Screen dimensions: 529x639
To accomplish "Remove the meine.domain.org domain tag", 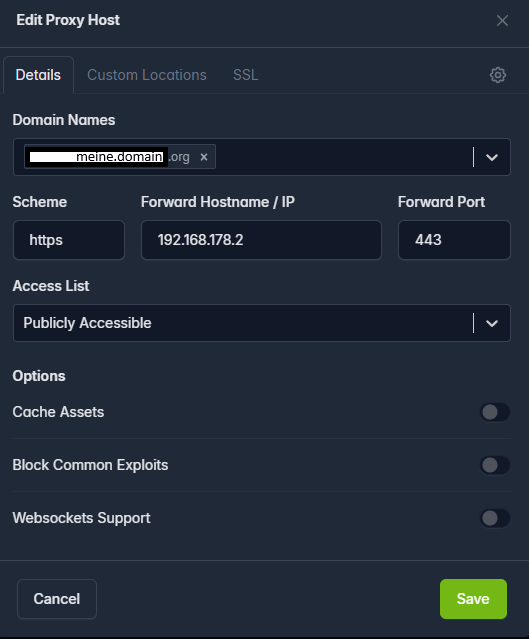I will [204, 157].
